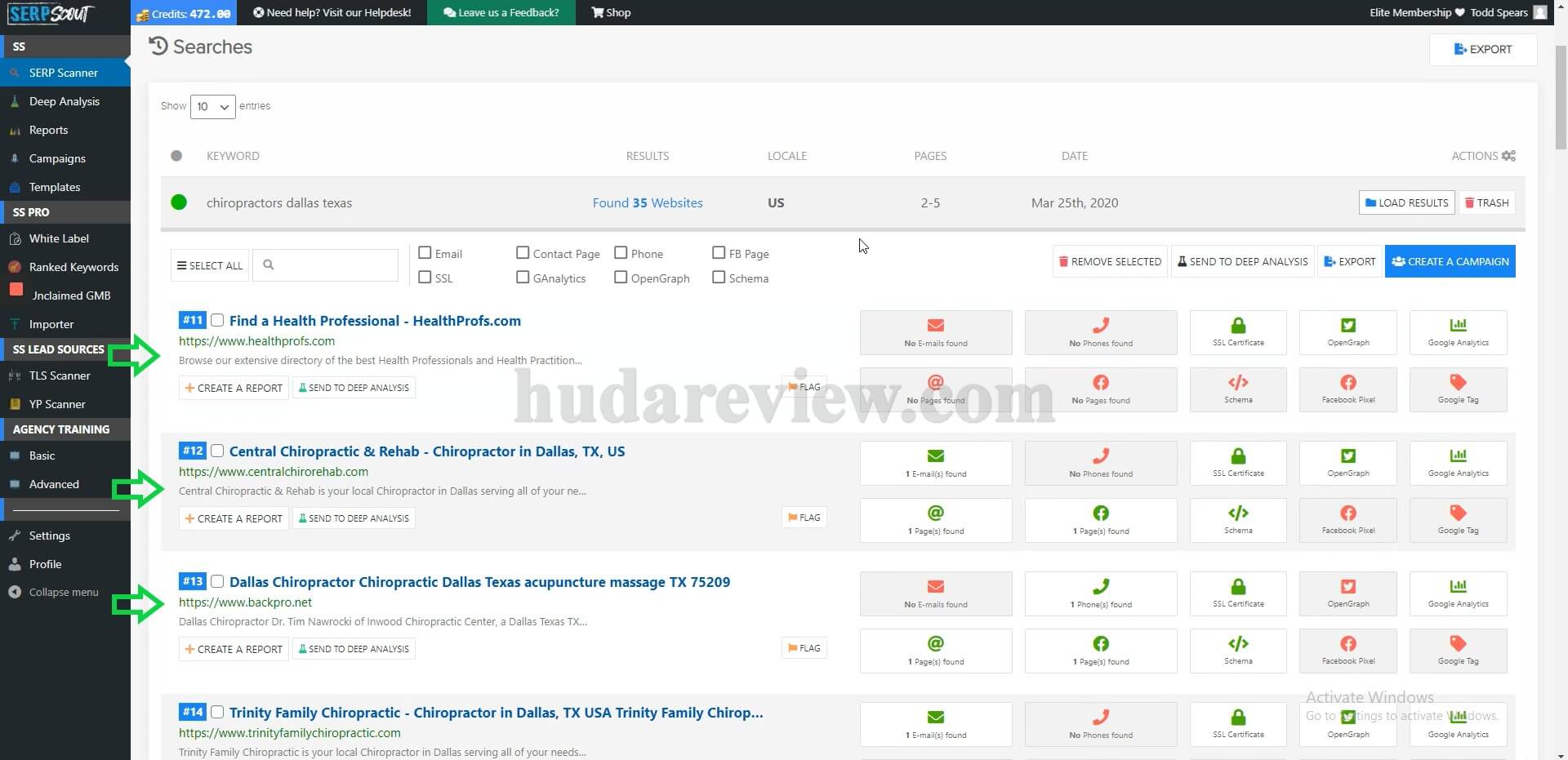Check the Phone filter option
This screenshot has width=1568, height=760.
click(x=621, y=253)
